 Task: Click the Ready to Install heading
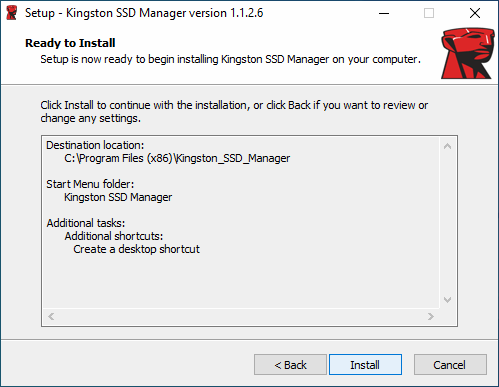(x=70, y=43)
